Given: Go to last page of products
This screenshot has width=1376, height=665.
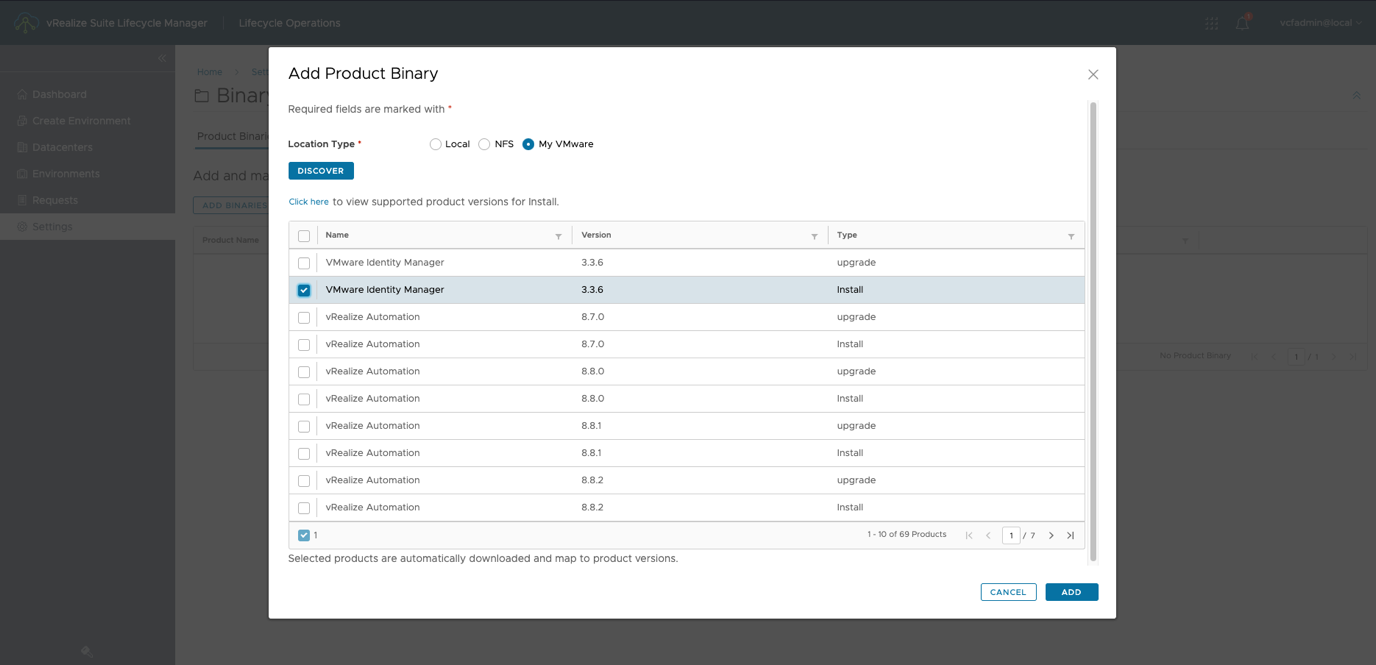Looking at the screenshot, I should (1070, 535).
